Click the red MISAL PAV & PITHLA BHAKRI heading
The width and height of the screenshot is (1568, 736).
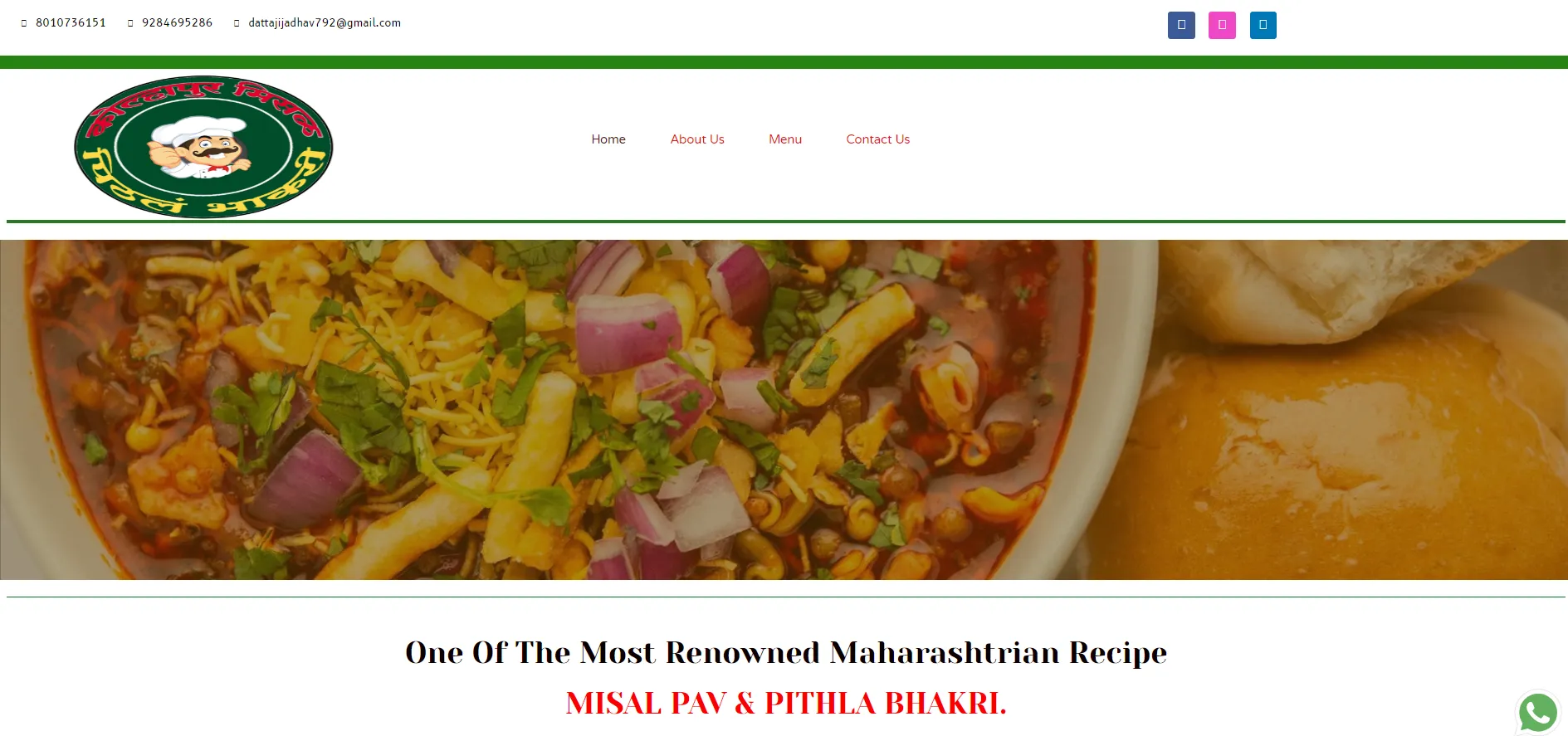(786, 703)
